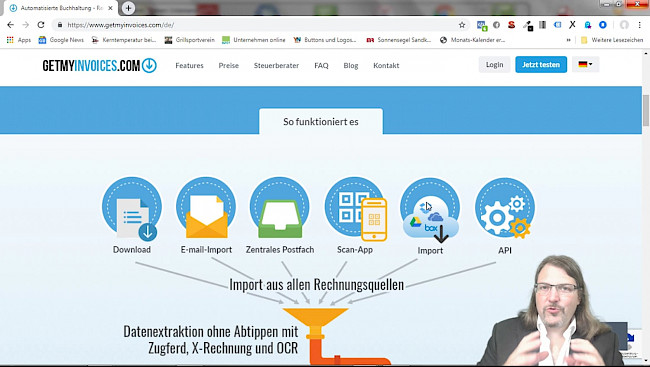The width and height of the screenshot is (650, 367).
Task: Open the Buttons und Logos bookmark
Action: click(x=325, y=40)
